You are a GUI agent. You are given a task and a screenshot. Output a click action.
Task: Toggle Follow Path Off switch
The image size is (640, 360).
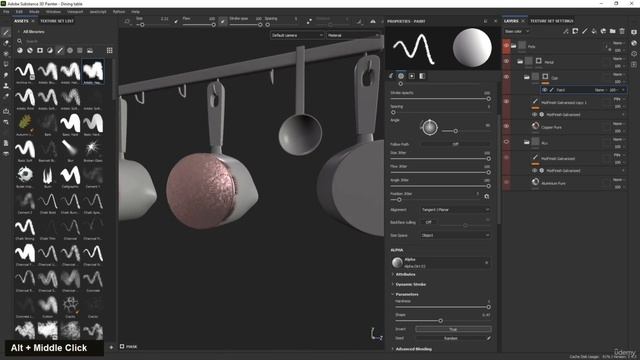pos(456,144)
